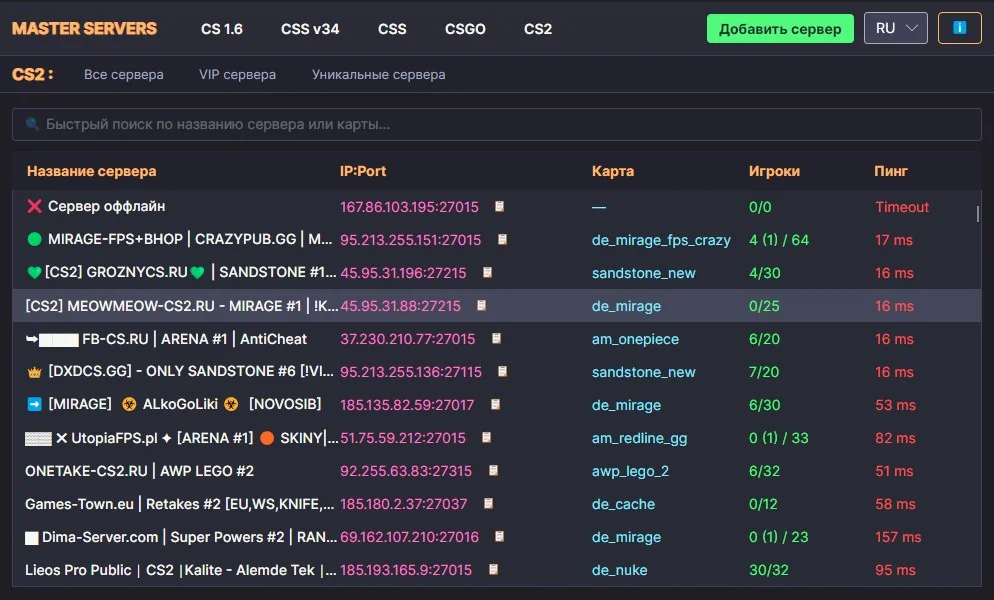Image resolution: width=994 pixels, height=600 pixels.
Task: Click the Добавить сервер button
Action: (780, 29)
